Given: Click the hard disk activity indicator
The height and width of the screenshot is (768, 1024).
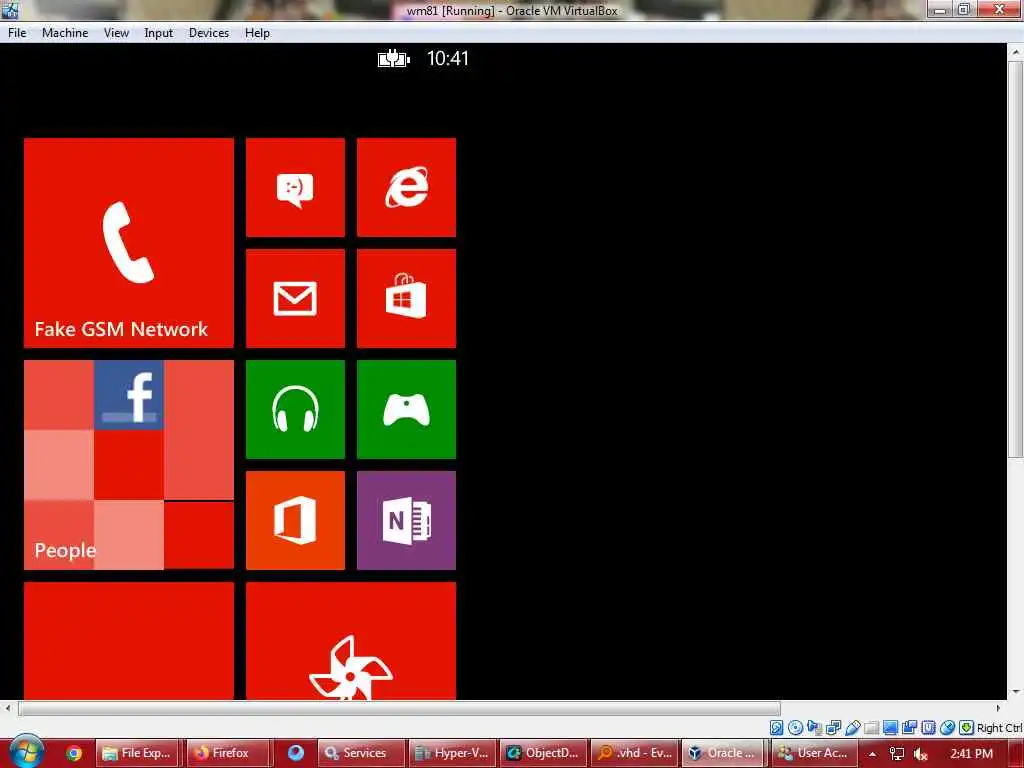Looking at the screenshot, I should click(x=776, y=728).
